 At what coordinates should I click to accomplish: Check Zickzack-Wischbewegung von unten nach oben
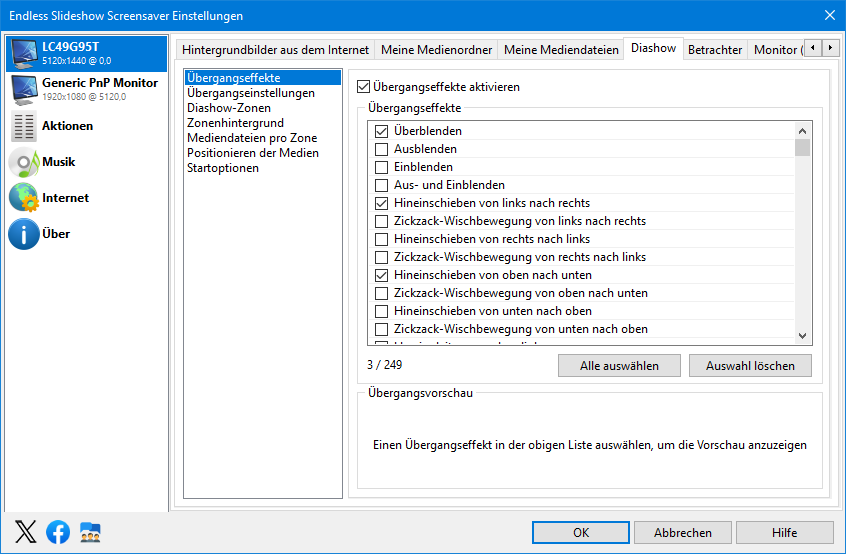click(x=381, y=329)
